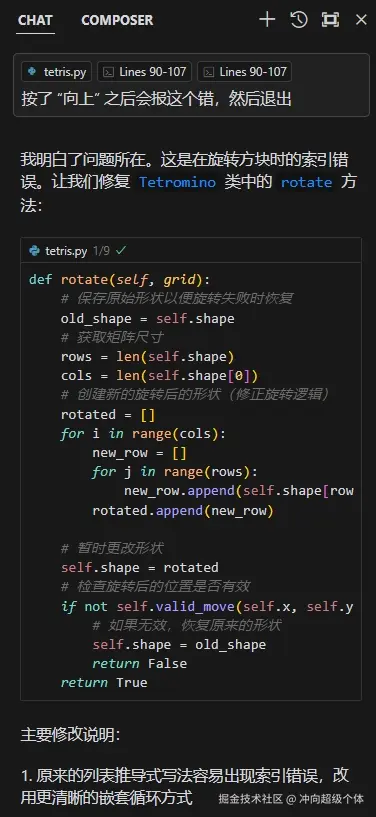376x817 pixels.
Task: Switch to the COMPOSER tab
Action: pyautogui.click(x=117, y=20)
